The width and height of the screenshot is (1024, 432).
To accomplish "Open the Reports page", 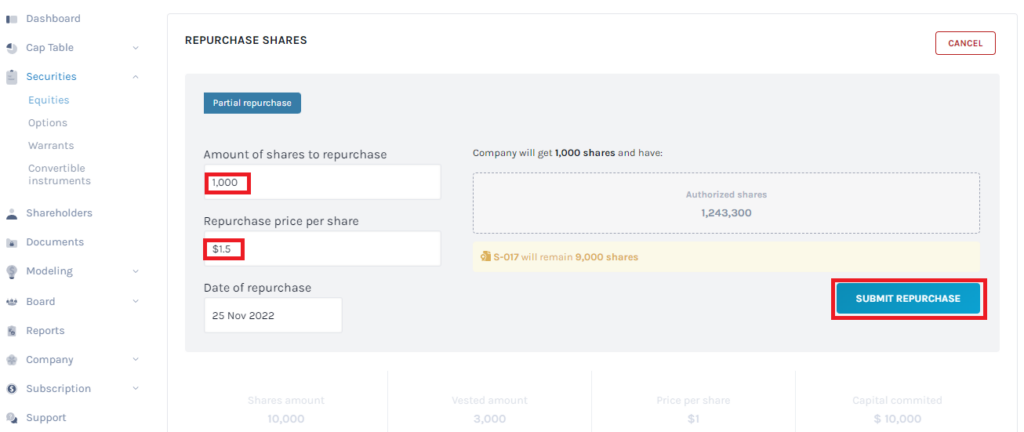I will click(45, 331).
